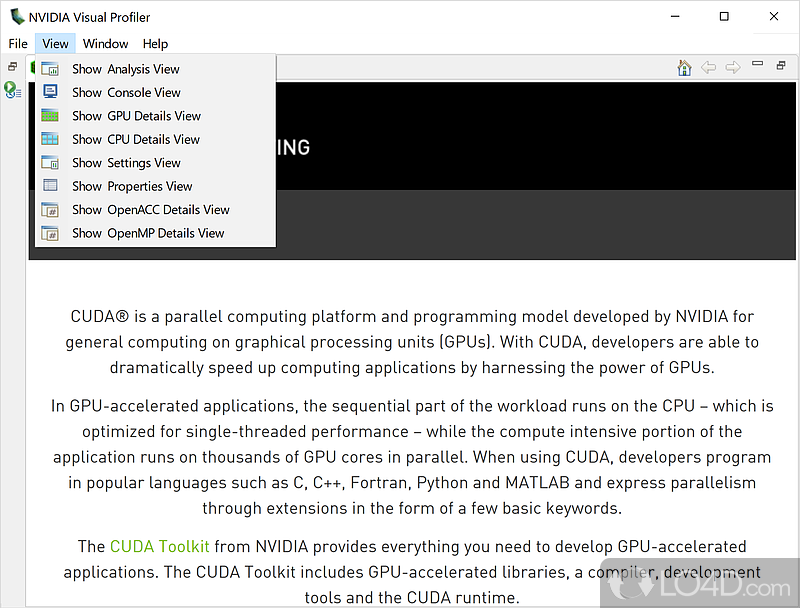Open the File menu
The height and width of the screenshot is (608, 800).
[x=18, y=44]
